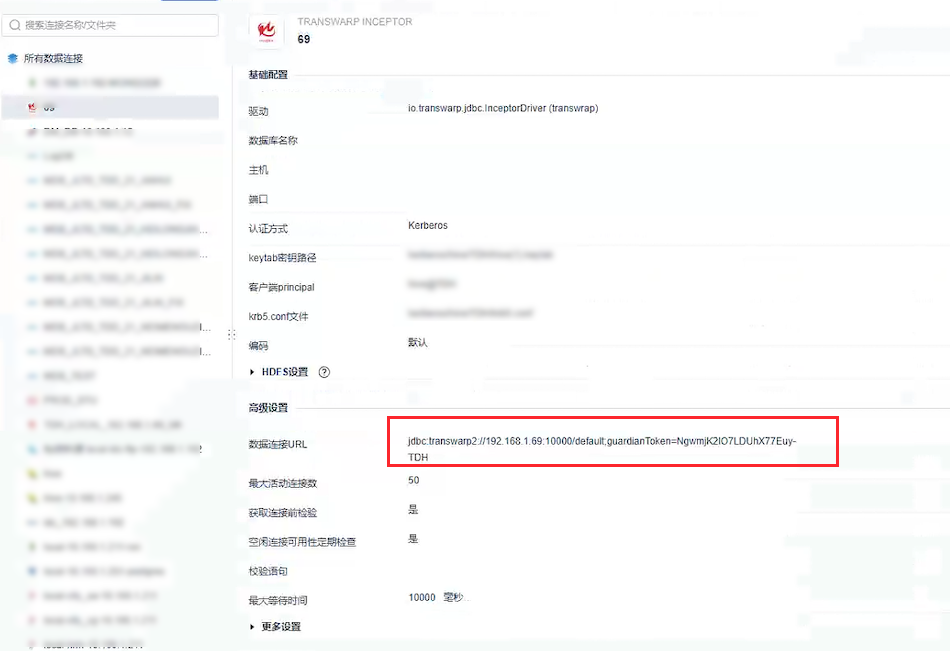This screenshot has width=950, height=651.
Task: Click the io.transwarp.jdbc.InceptorDriver driver value
Action: click(503, 108)
